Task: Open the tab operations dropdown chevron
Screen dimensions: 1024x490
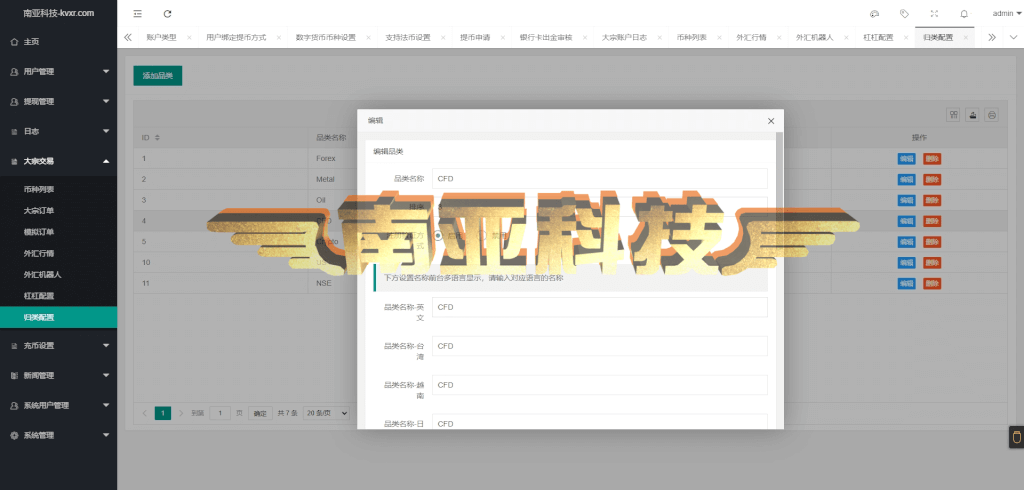Action: (x=1013, y=37)
